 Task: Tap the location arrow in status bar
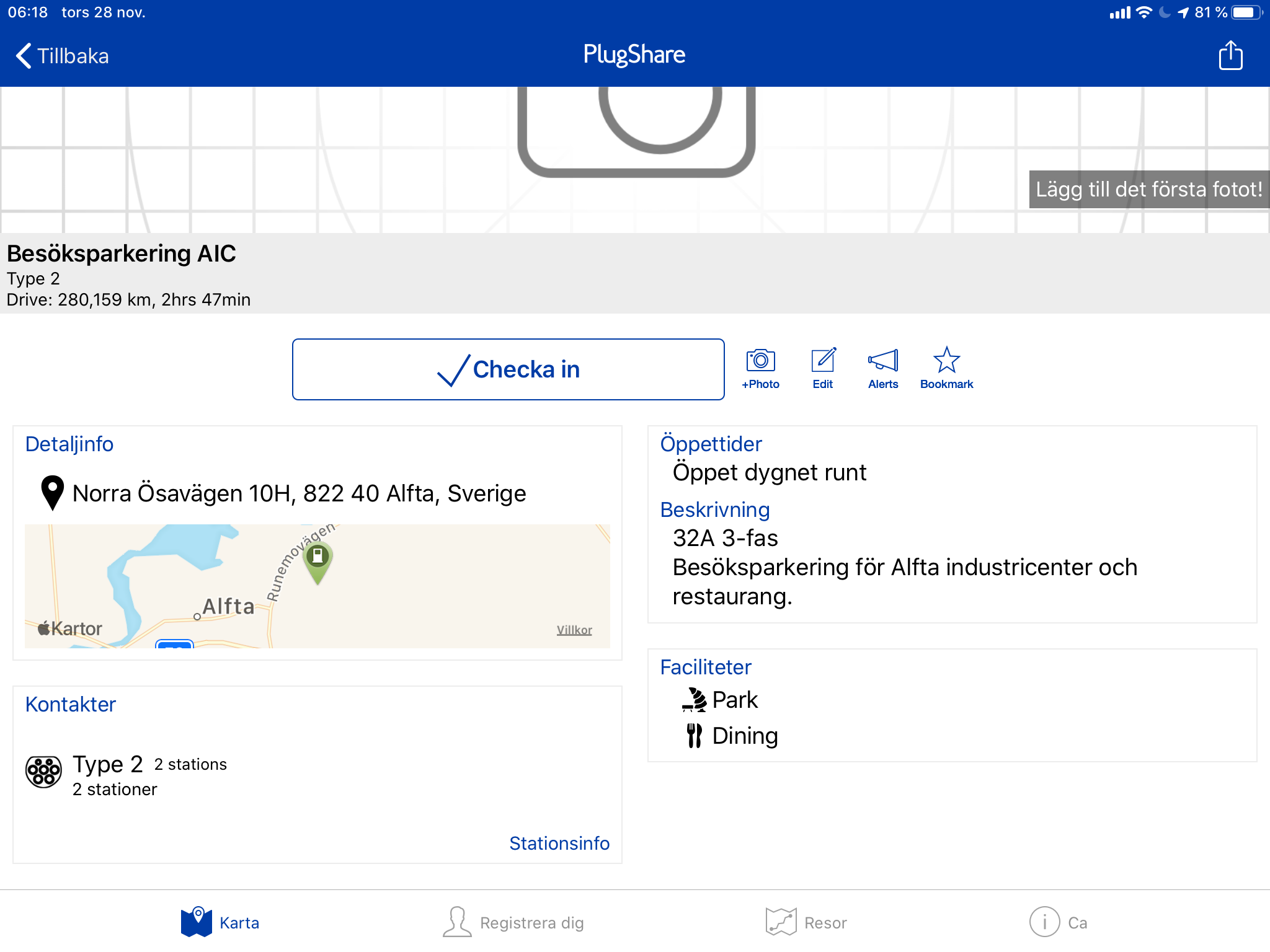(1183, 12)
